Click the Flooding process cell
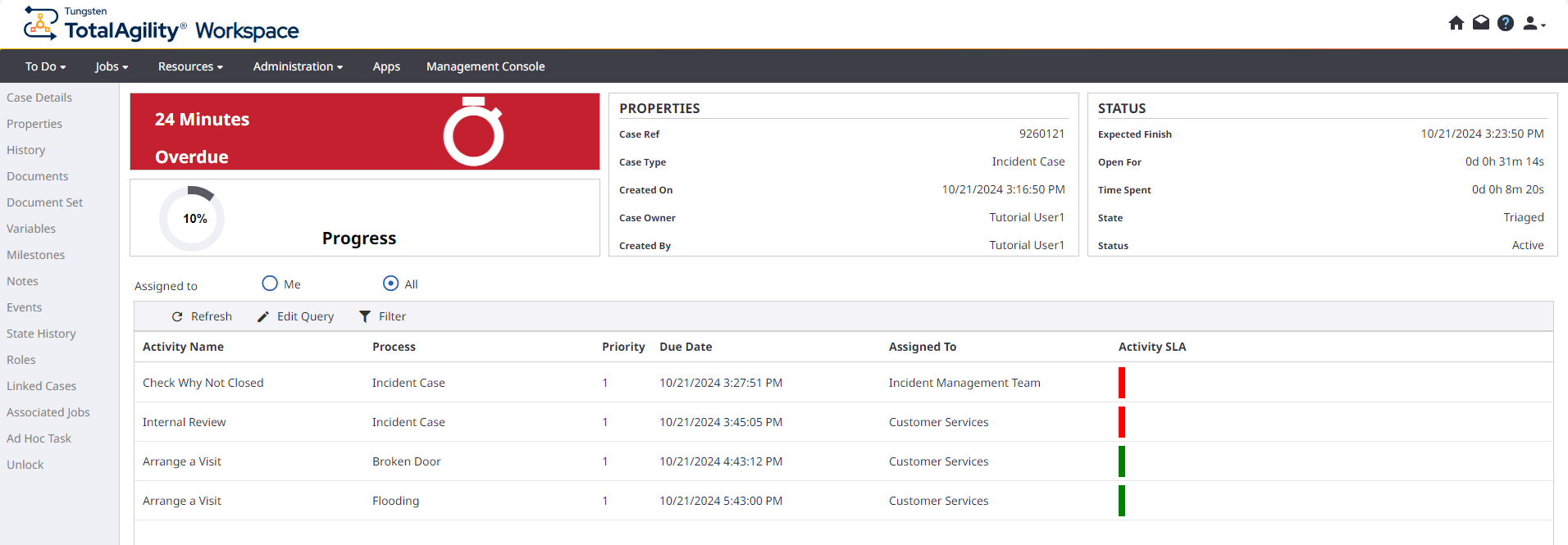The width and height of the screenshot is (1568, 545). 396,501
